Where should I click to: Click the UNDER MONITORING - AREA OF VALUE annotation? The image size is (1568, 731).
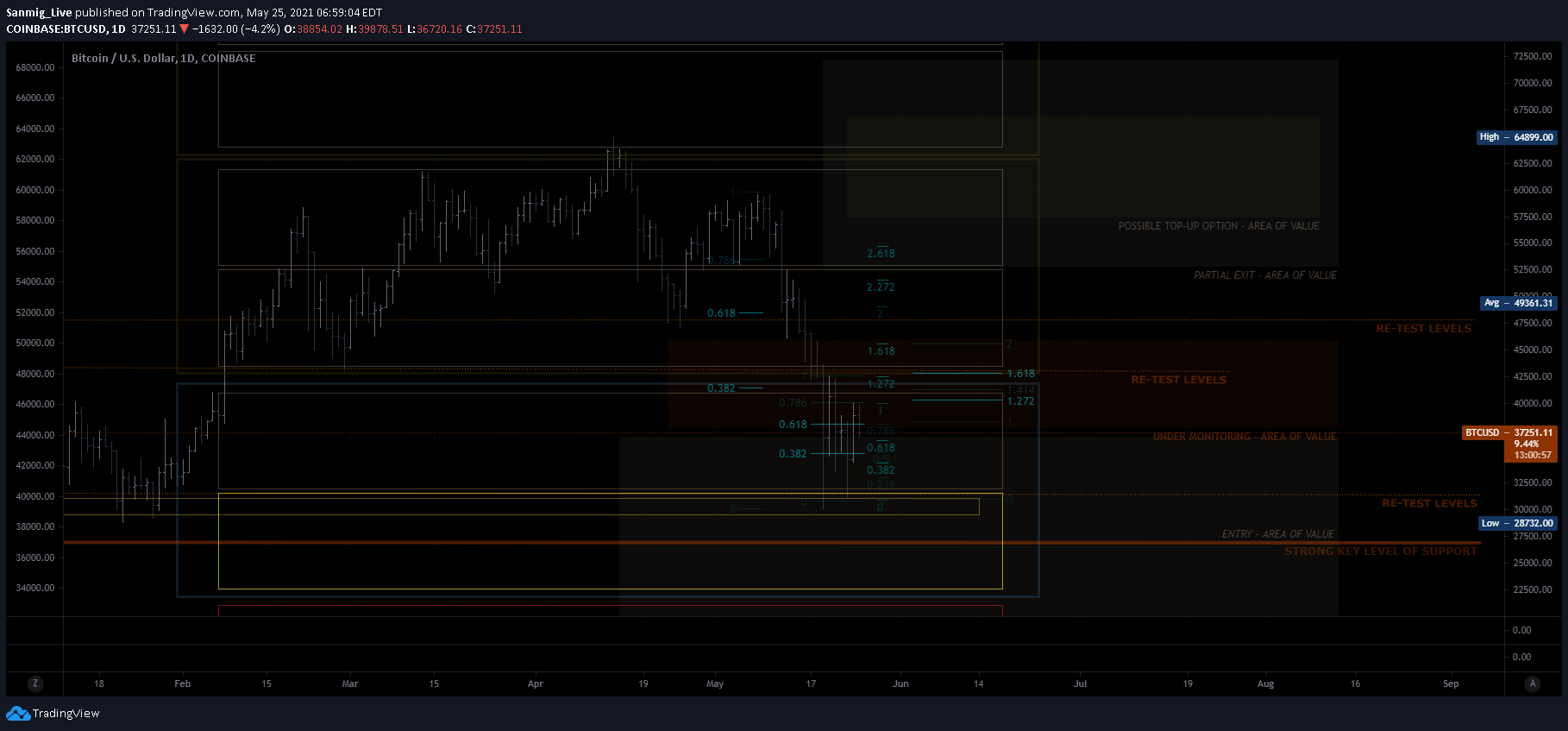point(1245,437)
